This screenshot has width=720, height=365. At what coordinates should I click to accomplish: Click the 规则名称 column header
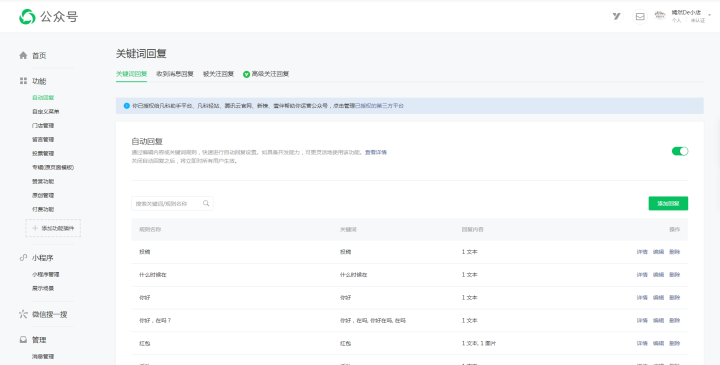(x=150, y=229)
